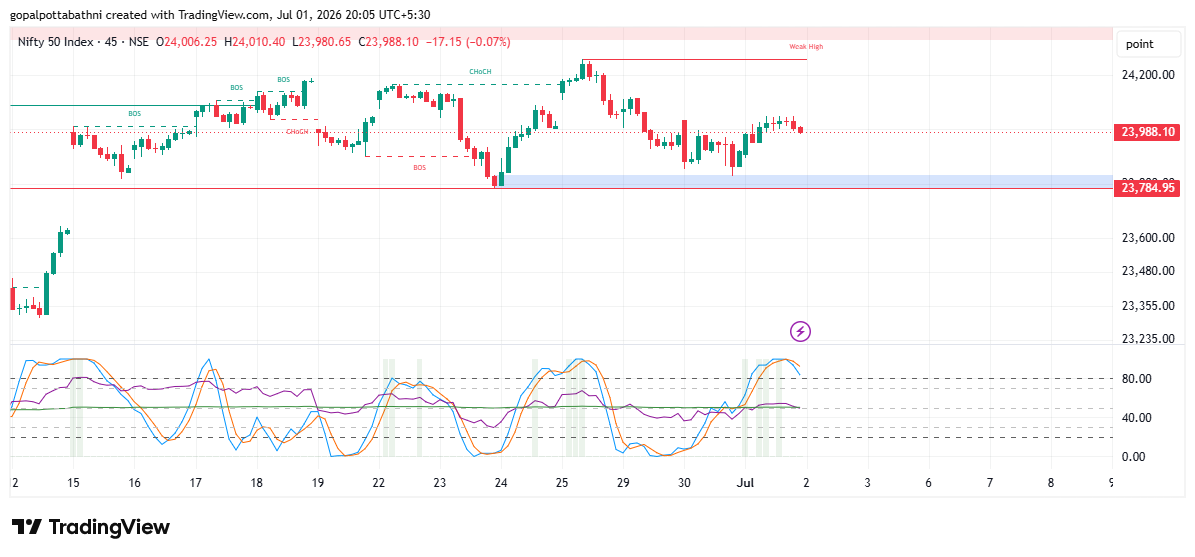This screenshot has height=557, width=1195.
Task: Select the red 'CHoCH' label near the 19th
Action: click(x=298, y=132)
